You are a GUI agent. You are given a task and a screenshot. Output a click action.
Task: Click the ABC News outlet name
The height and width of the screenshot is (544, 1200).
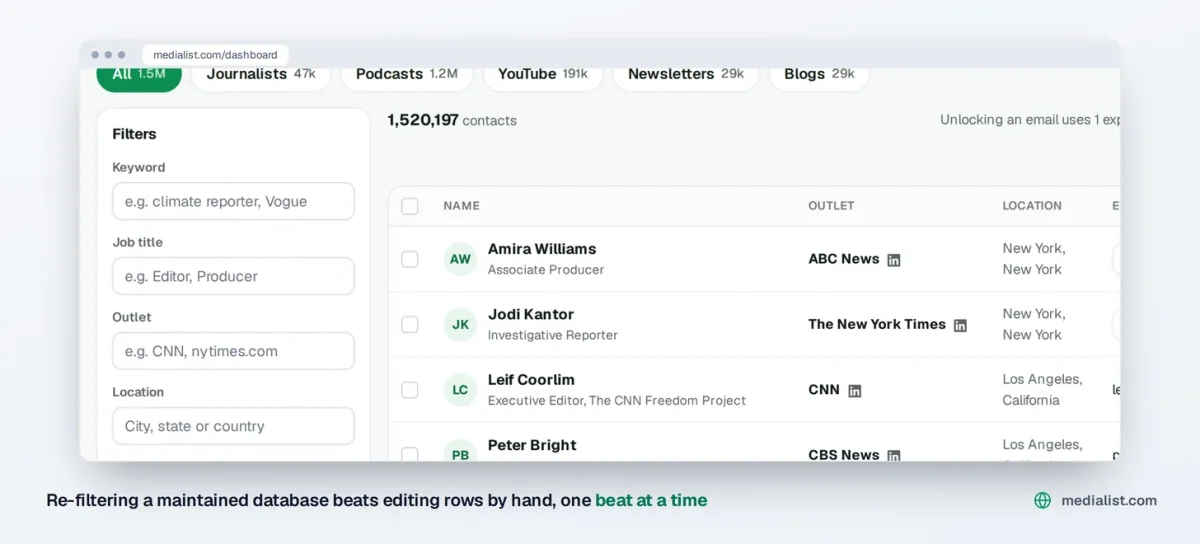(844, 259)
